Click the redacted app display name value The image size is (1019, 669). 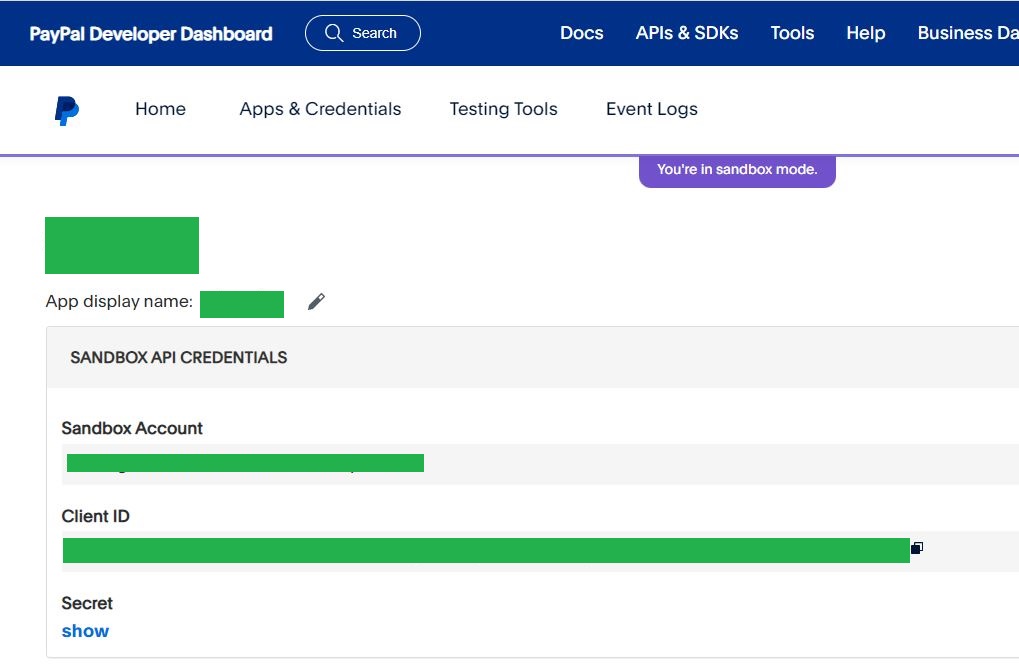(242, 304)
